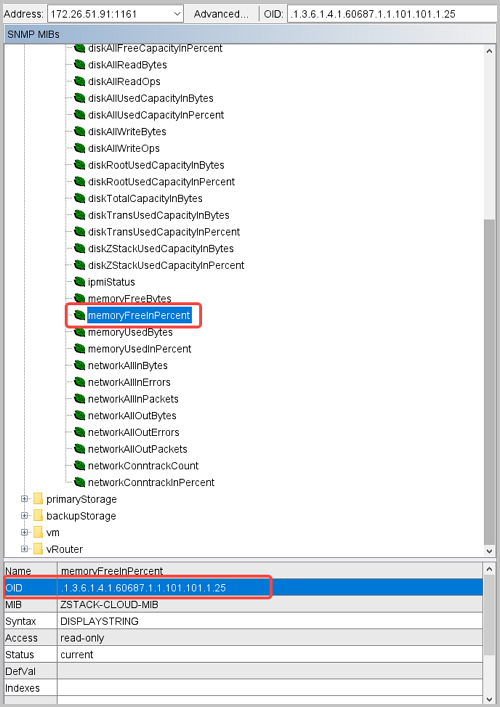The image size is (500, 707).
Task: Click the leaf icon beside diskTotalCapacityInBytes
Action: 79,198
